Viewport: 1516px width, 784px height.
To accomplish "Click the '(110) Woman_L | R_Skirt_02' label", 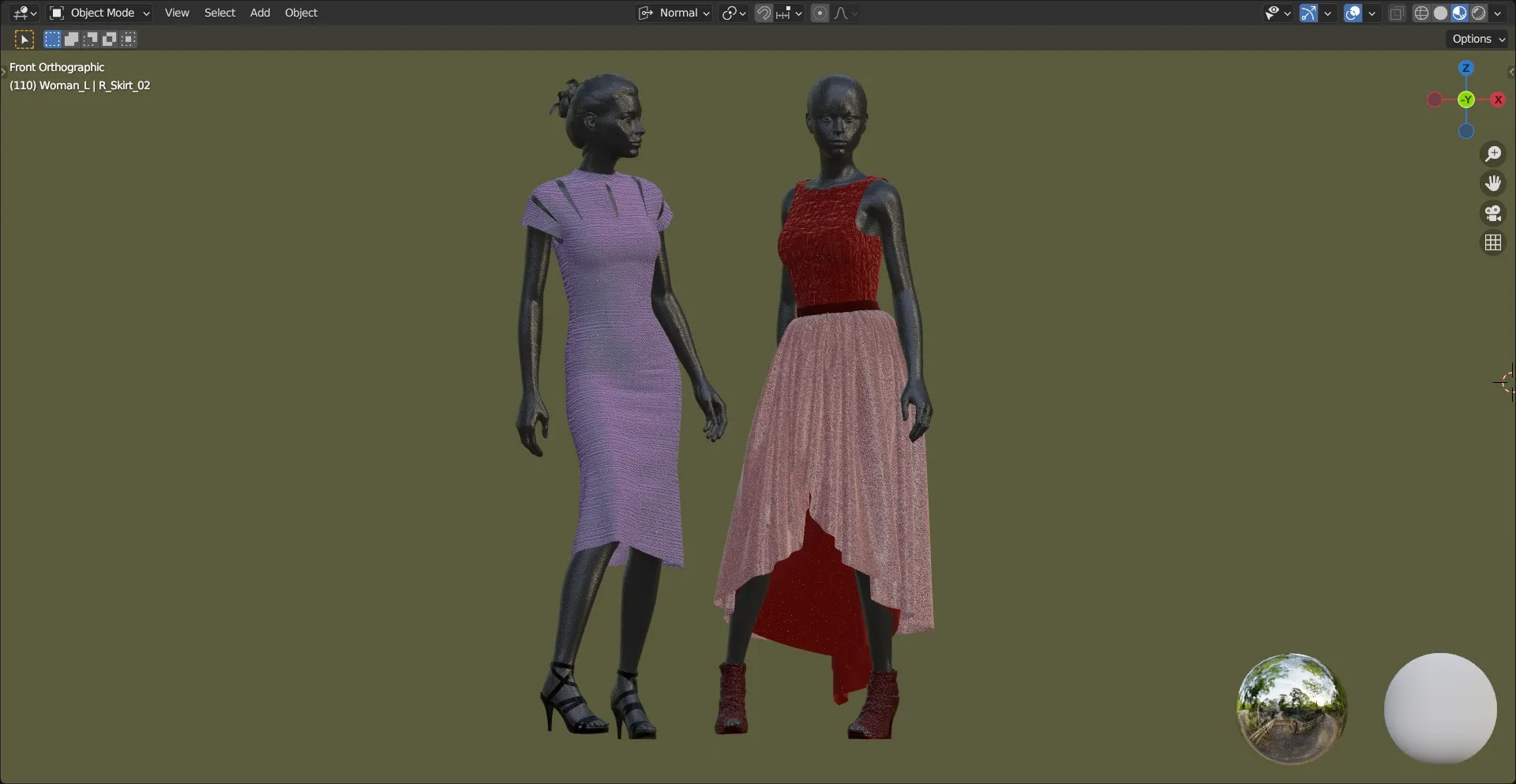I will coord(80,85).
